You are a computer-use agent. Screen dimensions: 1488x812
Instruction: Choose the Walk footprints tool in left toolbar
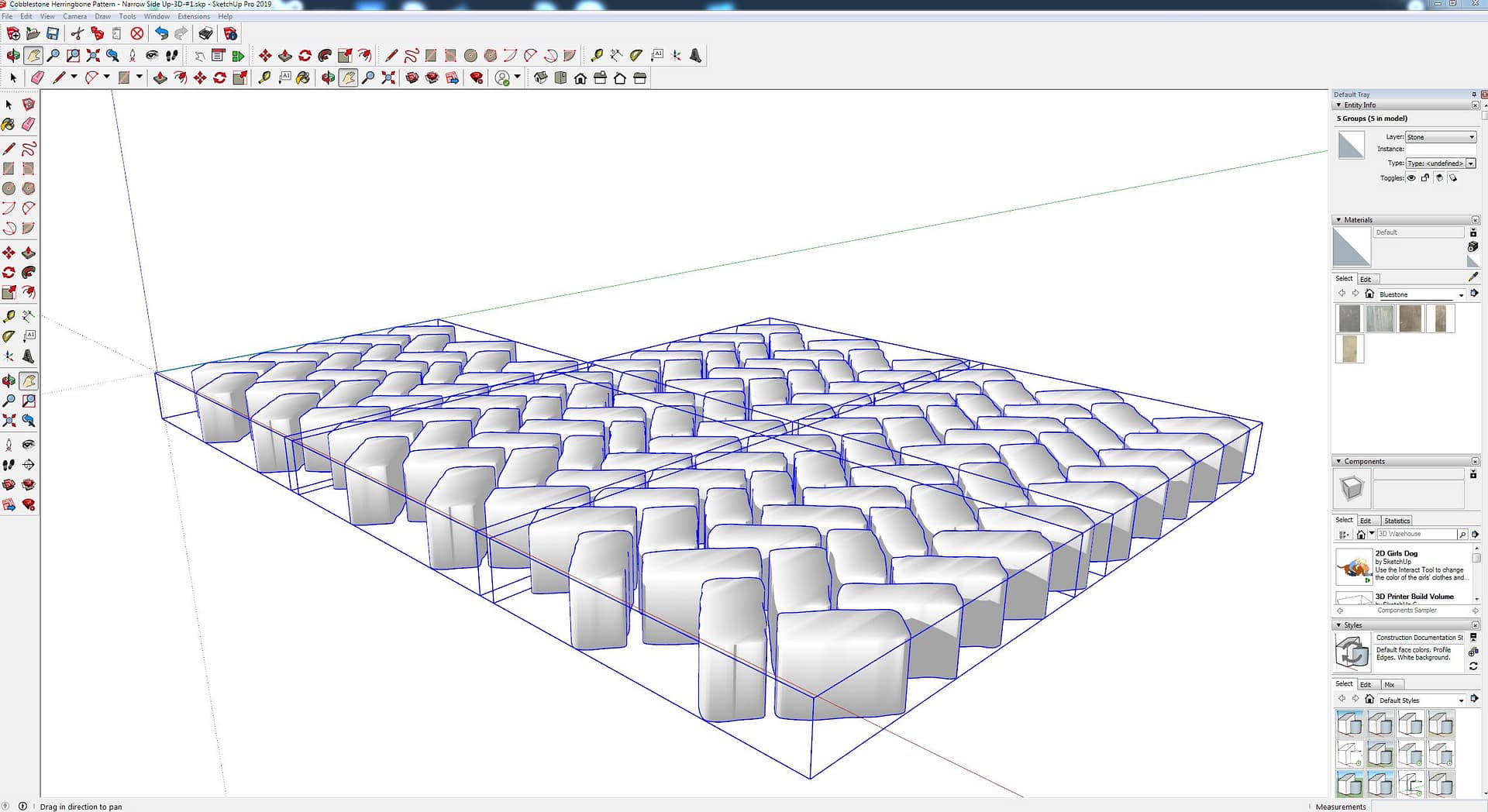point(9,465)
